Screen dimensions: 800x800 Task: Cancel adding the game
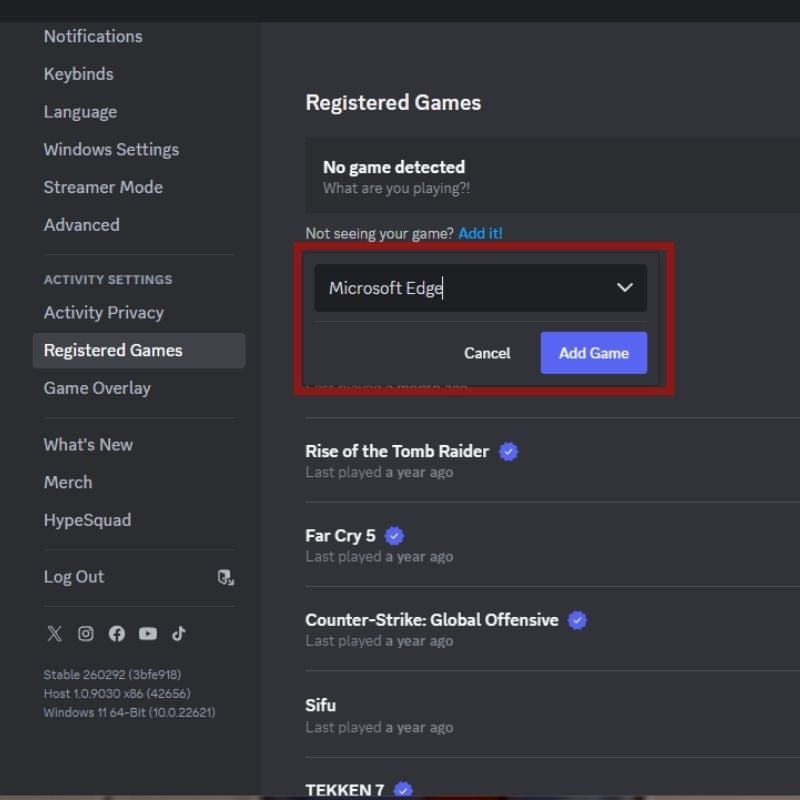tap(487, 353)
